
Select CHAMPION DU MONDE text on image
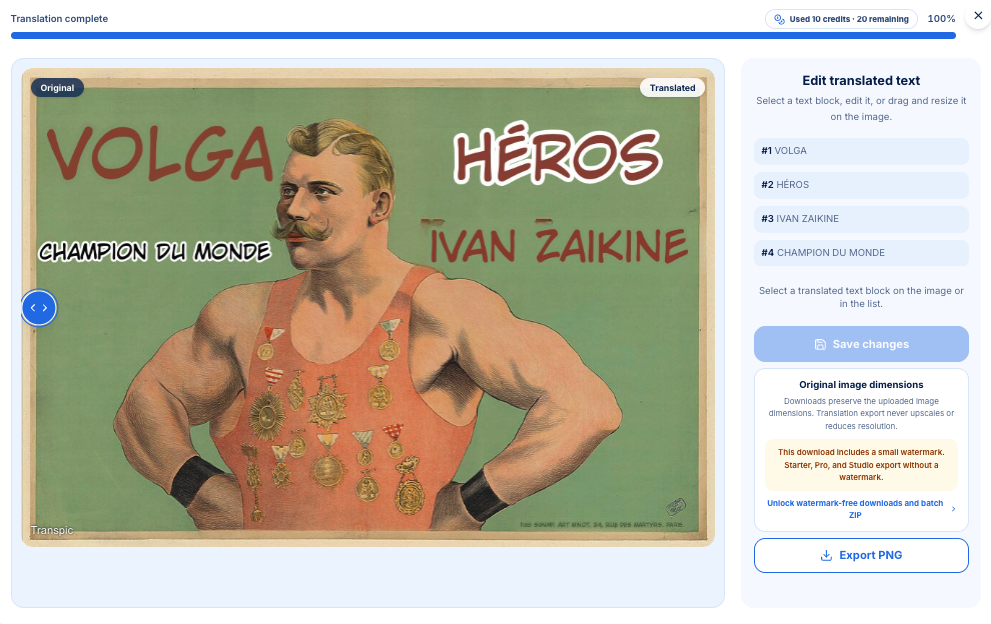tap(155, 252)
